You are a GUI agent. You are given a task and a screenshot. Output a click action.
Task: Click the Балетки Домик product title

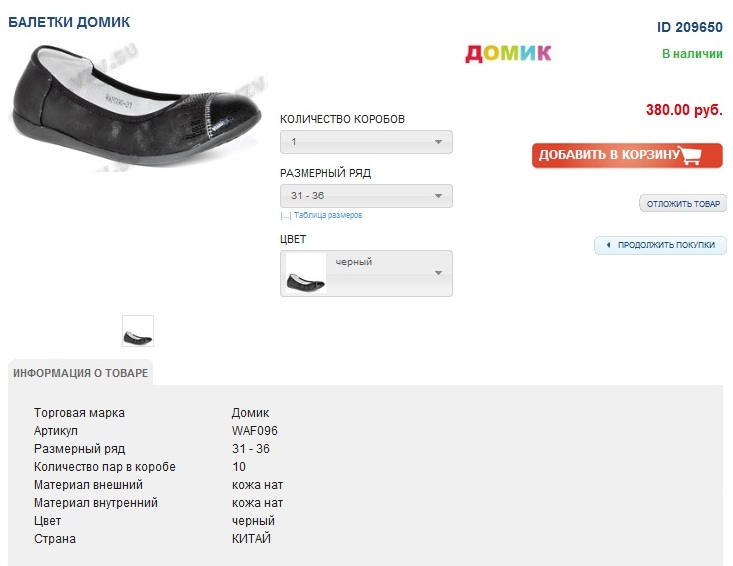[69, 22]
